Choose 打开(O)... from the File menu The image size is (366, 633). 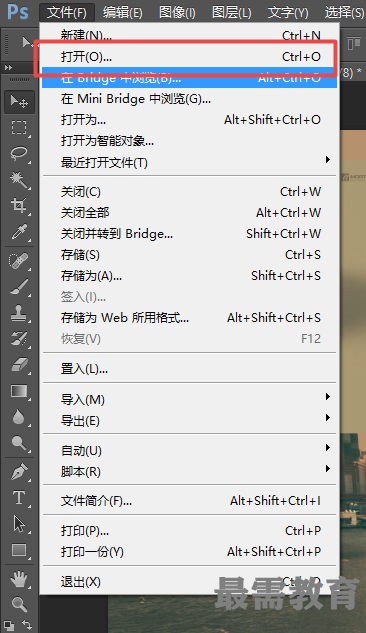190,57
